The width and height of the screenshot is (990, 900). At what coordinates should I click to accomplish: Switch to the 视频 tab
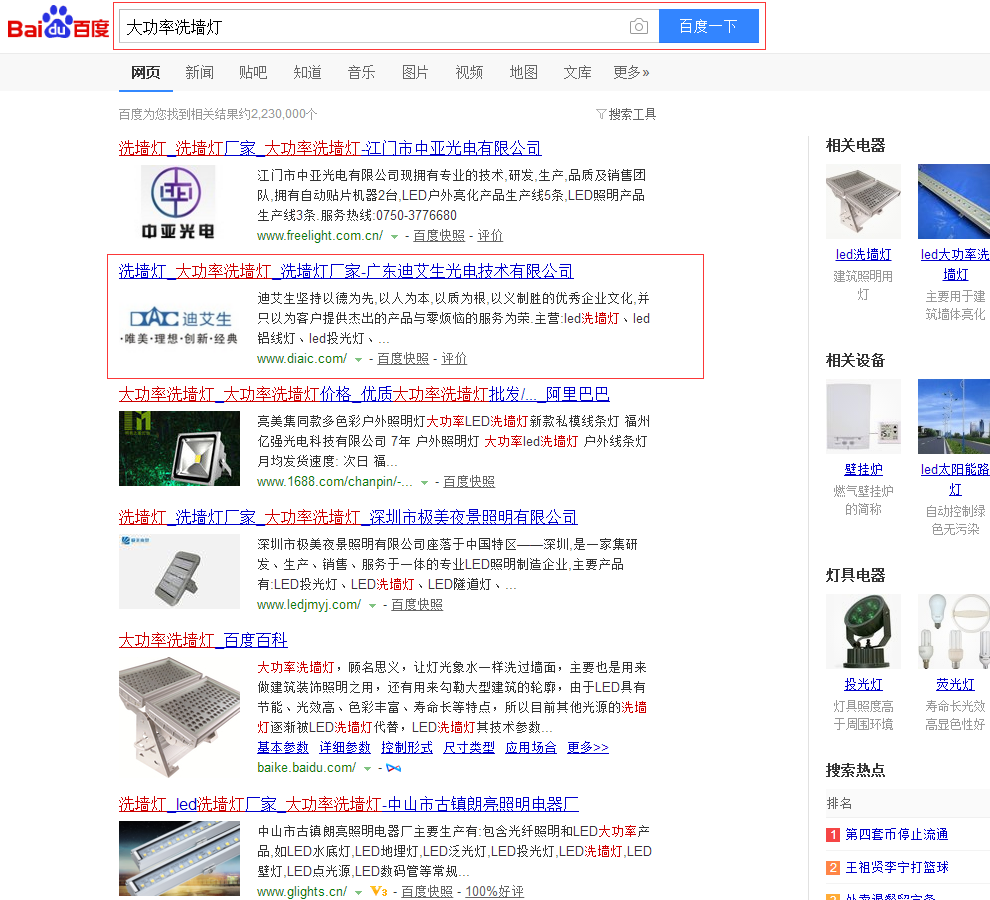tap(469, 73)
